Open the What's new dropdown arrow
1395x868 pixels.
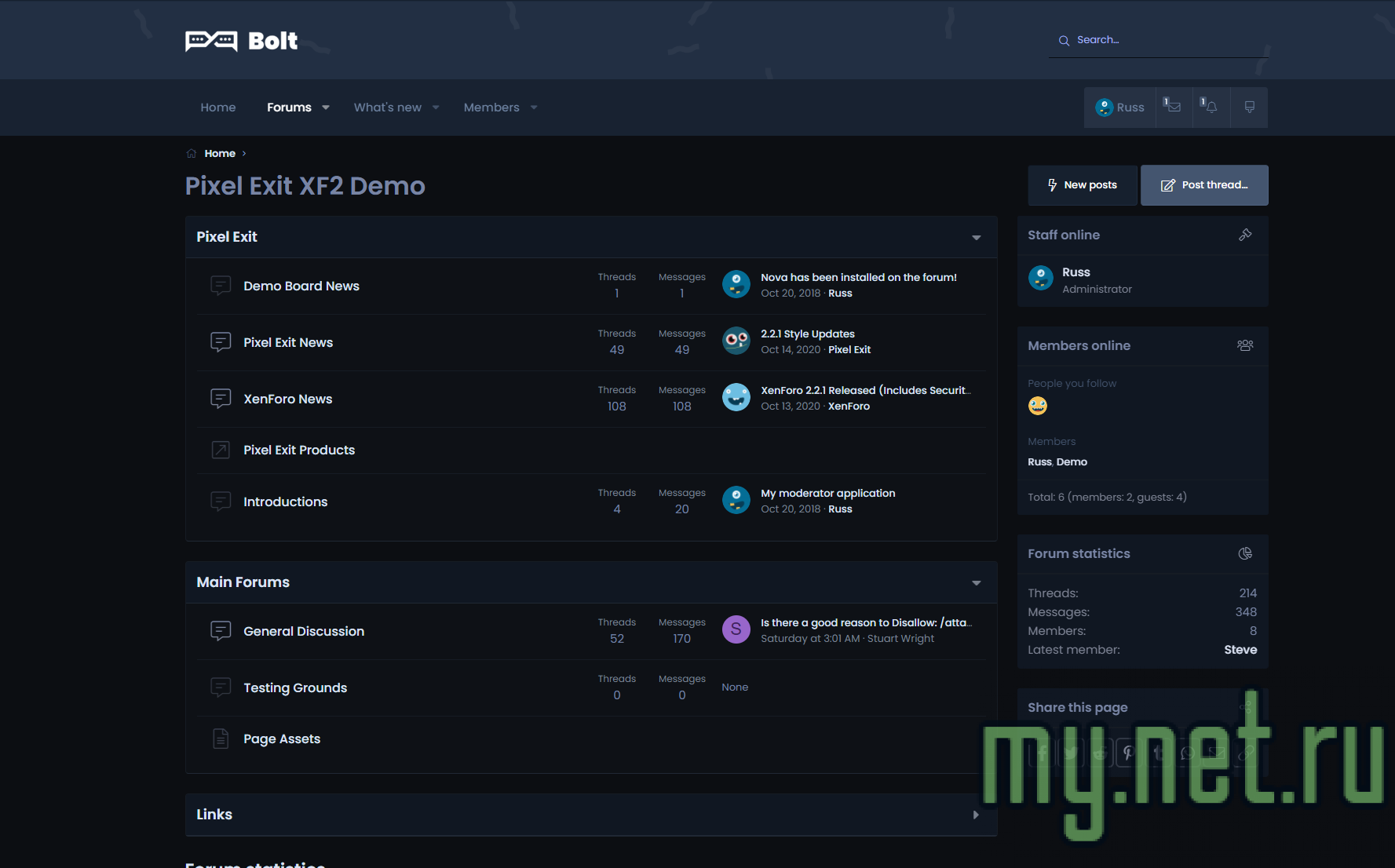point(436,108)
